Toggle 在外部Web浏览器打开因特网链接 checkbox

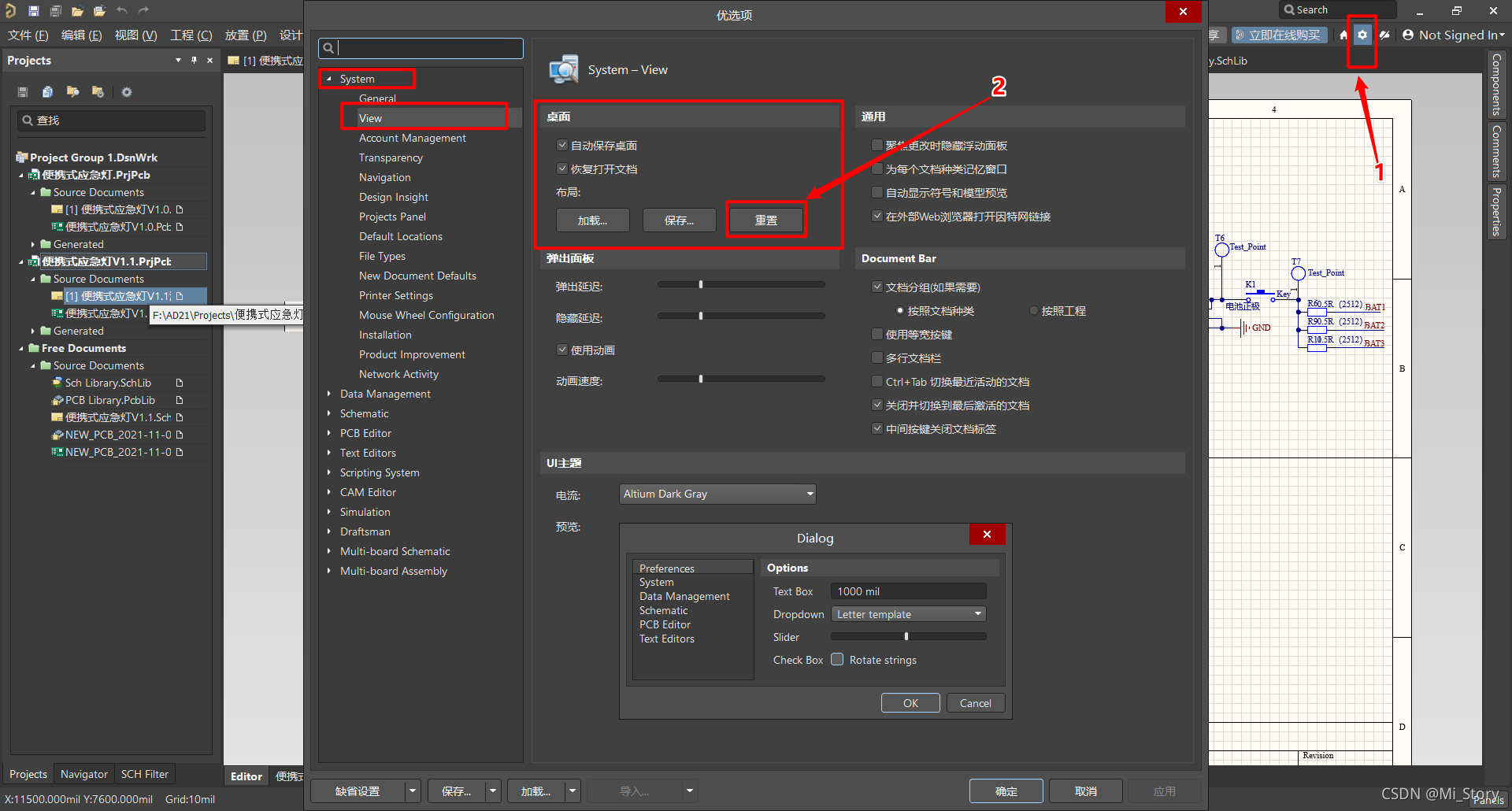(877, 216)
